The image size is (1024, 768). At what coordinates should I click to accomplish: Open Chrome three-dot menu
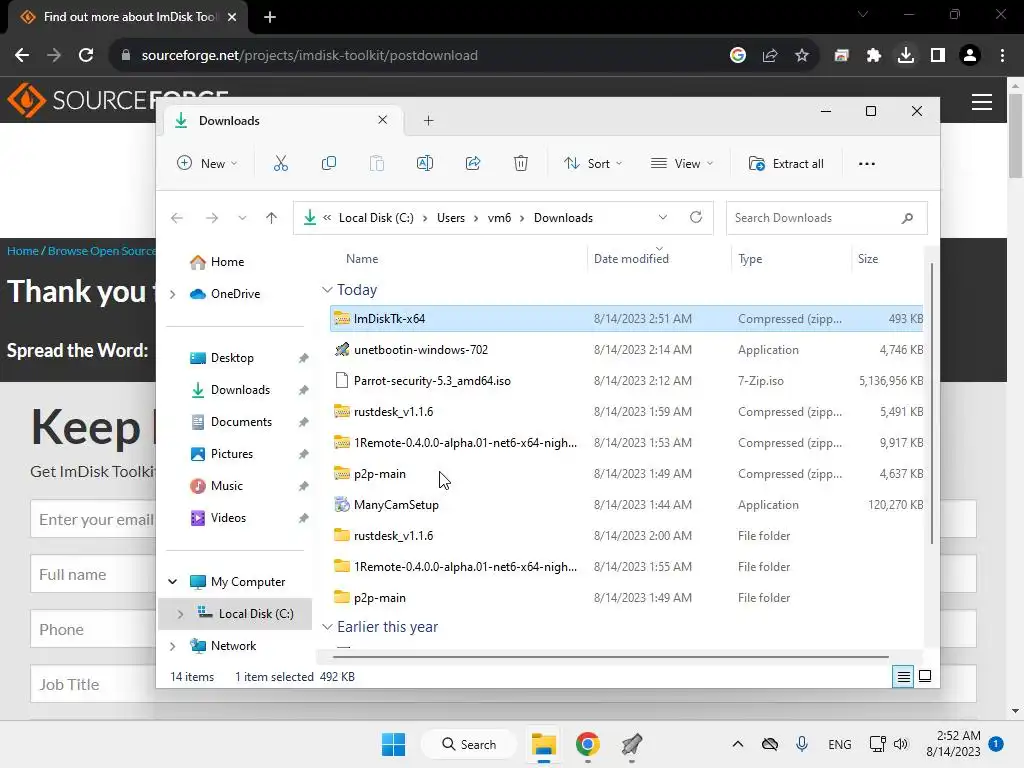(1002, 55)
